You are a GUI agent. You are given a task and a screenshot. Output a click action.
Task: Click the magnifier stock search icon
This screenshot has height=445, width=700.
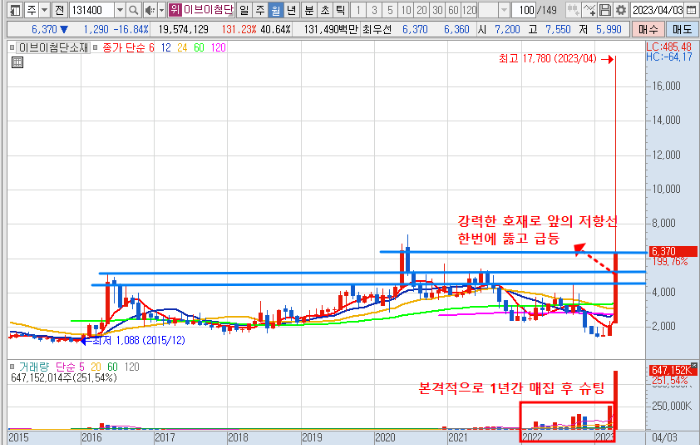pyautogui.click(x=133, y=10)
